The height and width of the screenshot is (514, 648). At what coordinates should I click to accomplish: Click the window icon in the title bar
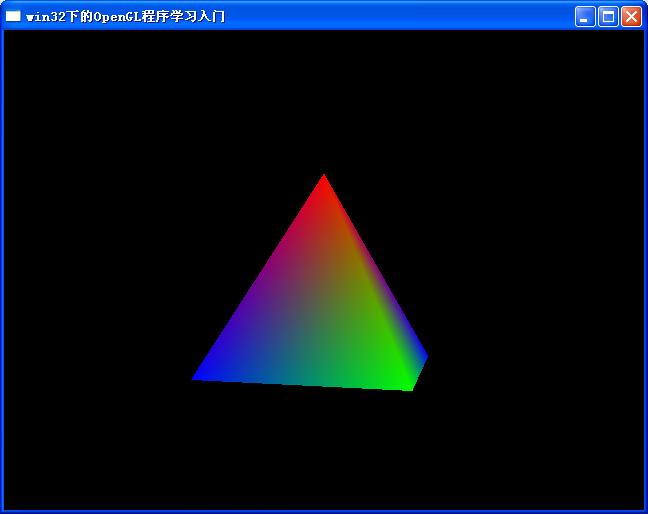[x=13, y=16]
